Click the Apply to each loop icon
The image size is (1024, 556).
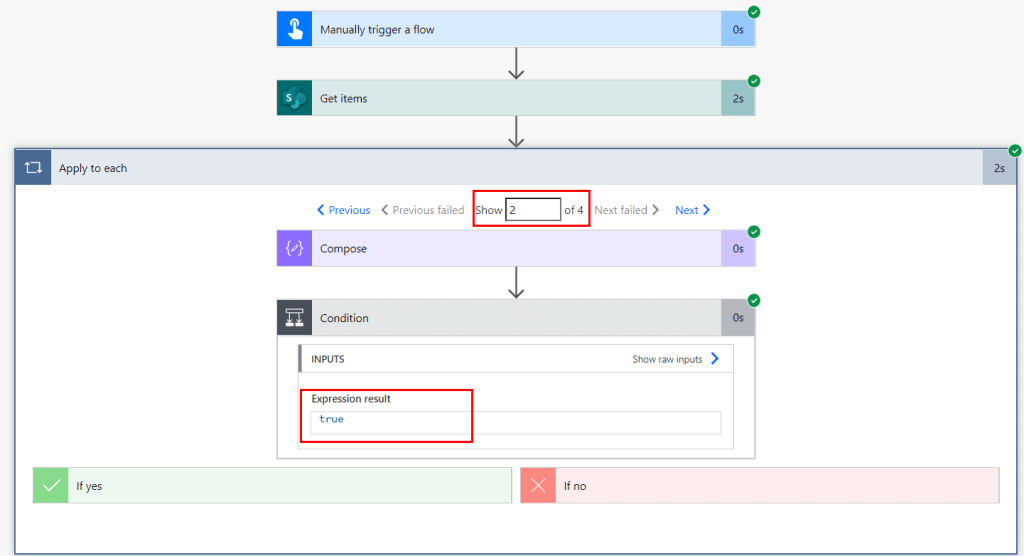33,168
